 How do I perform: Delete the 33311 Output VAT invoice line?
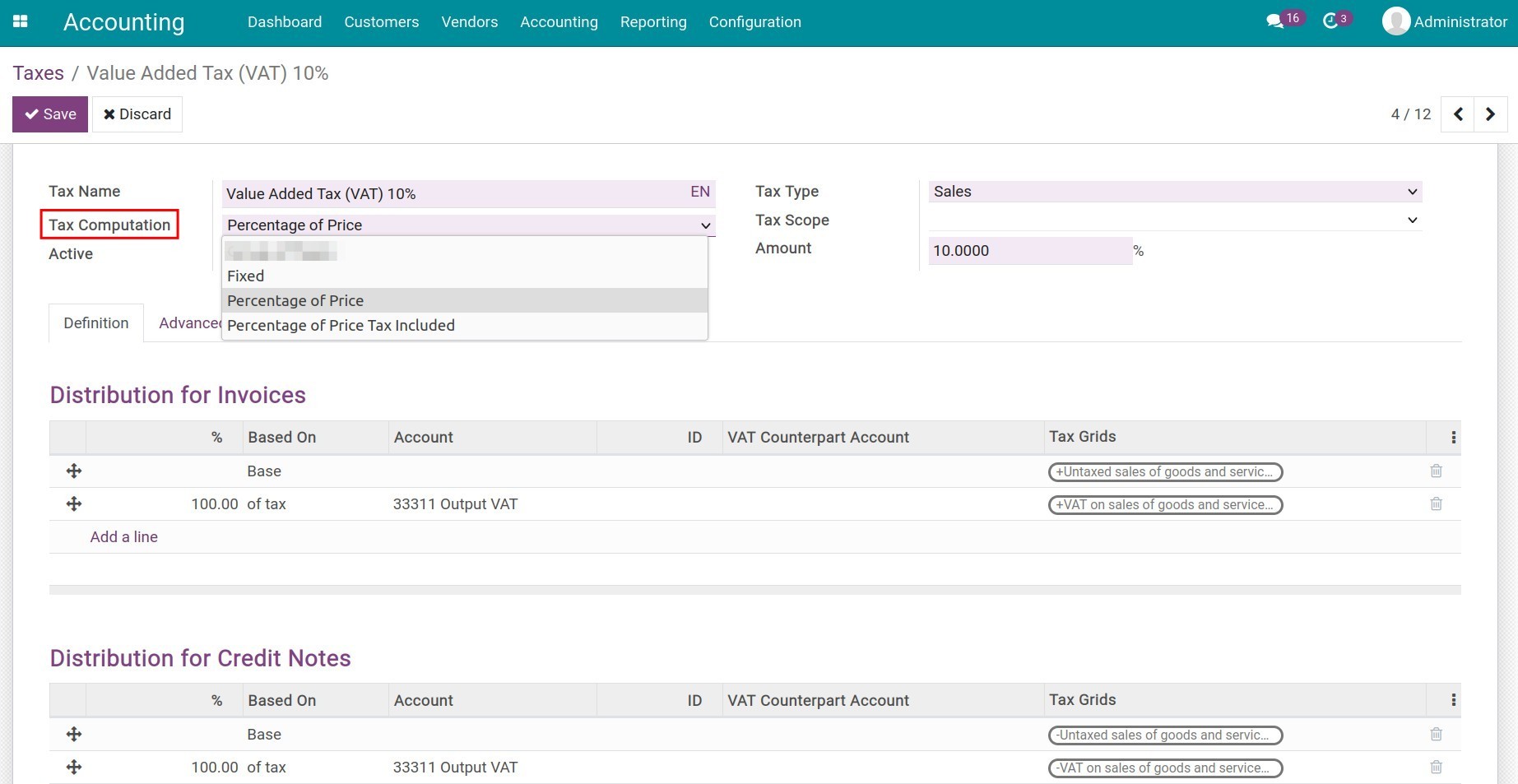(x=1436, y=504)
